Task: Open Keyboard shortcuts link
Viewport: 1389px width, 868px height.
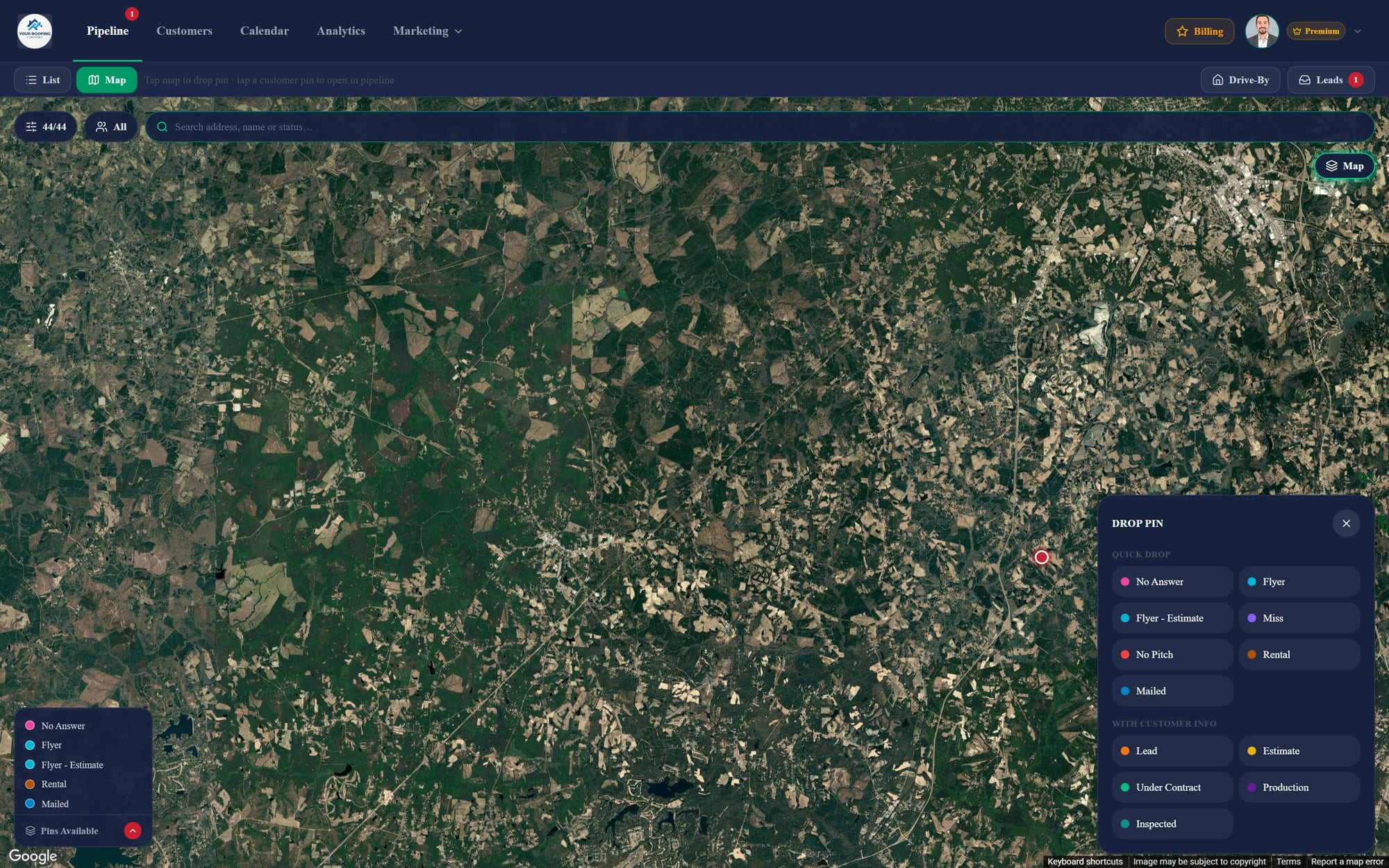Action: point(1085,862)
